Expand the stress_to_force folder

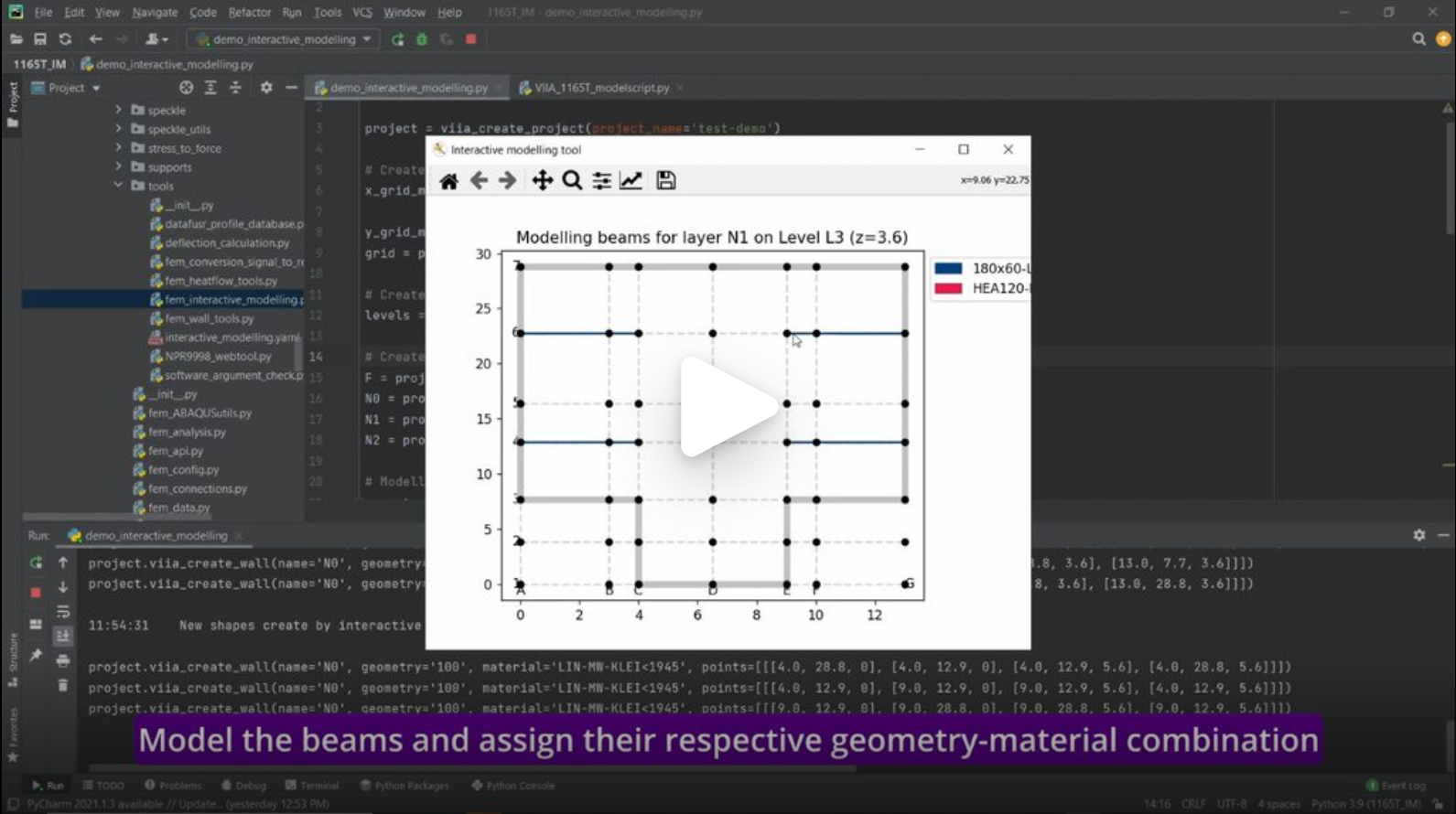[x=118, y=147]
